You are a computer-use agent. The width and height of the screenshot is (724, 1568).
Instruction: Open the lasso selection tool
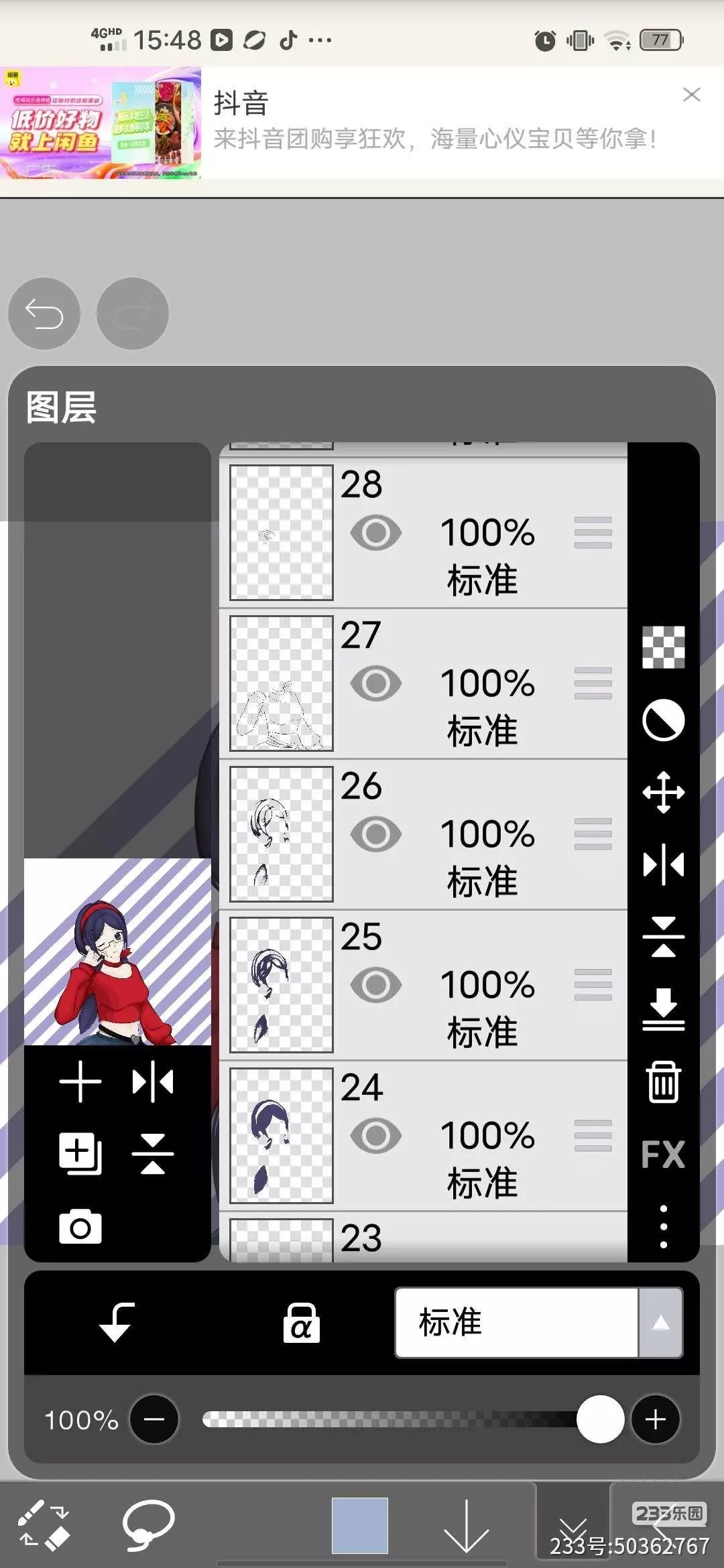[148, 1525]
